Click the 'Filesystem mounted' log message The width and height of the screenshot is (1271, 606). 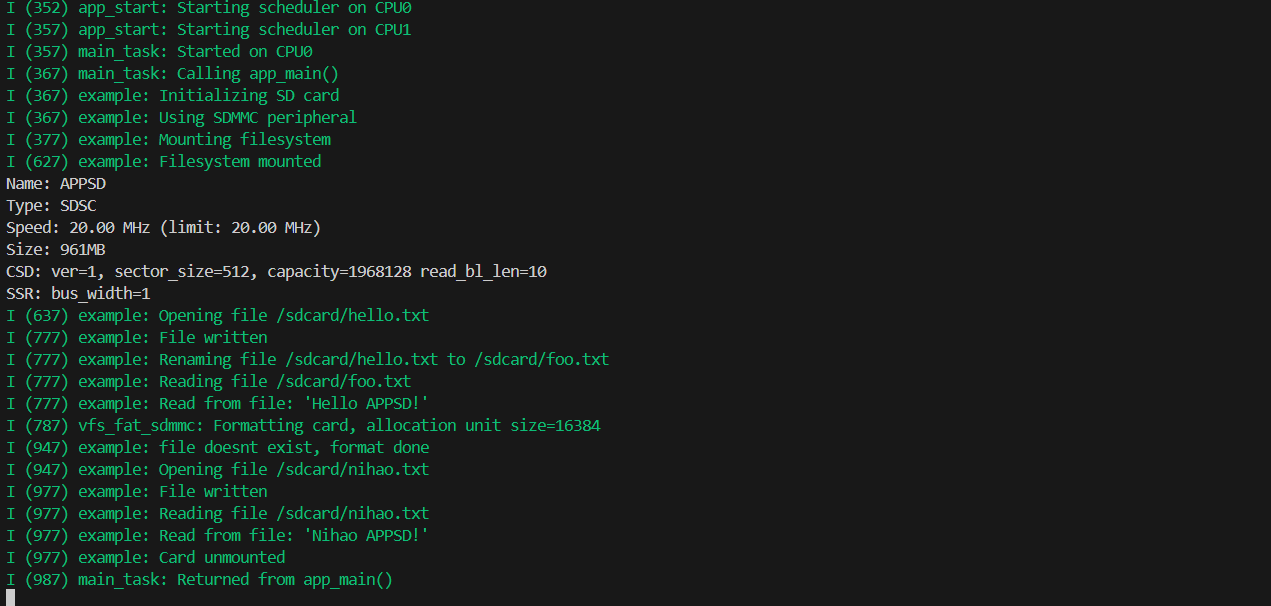click(x=240, y=161)
